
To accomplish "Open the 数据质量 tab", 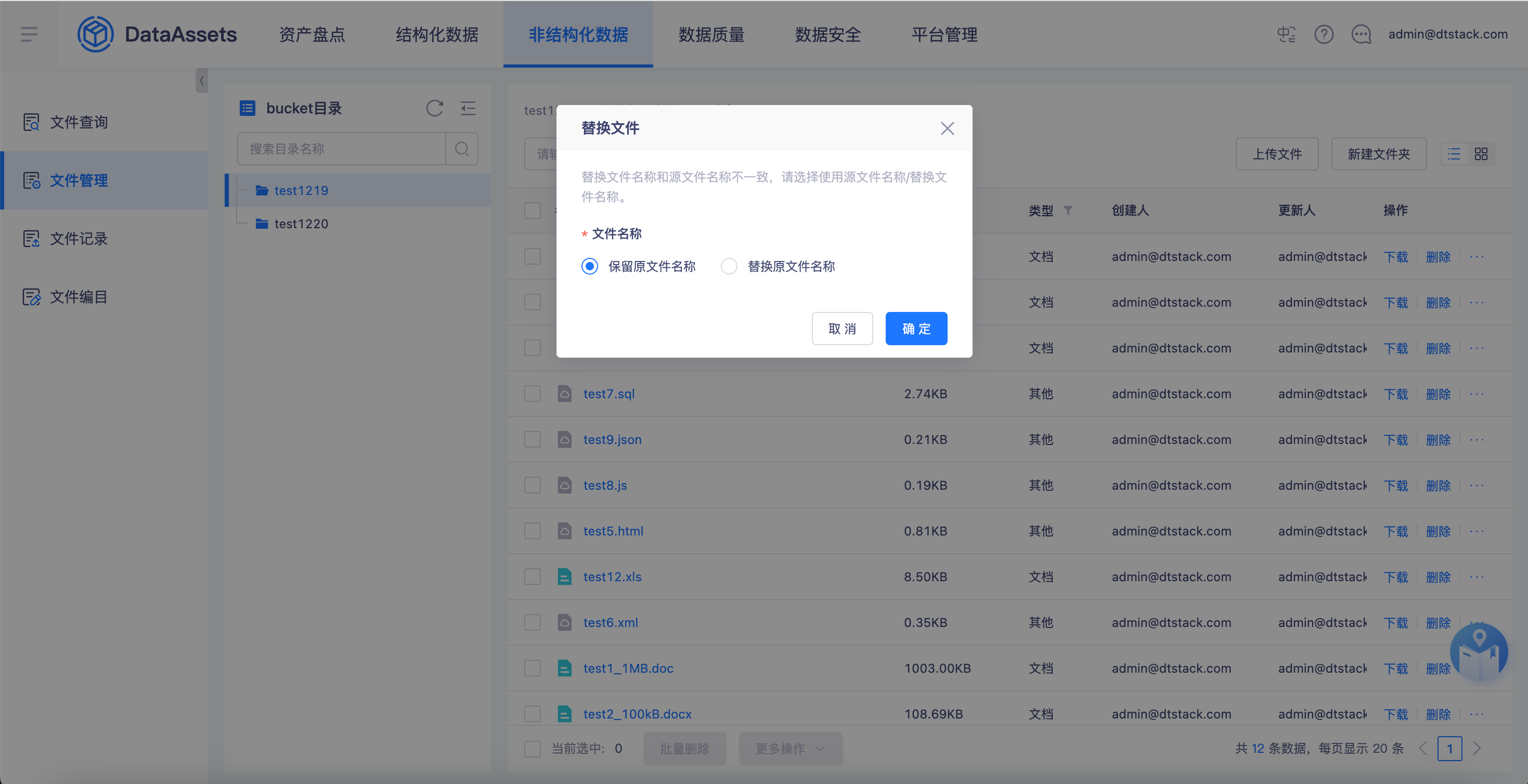I will 711,34.
